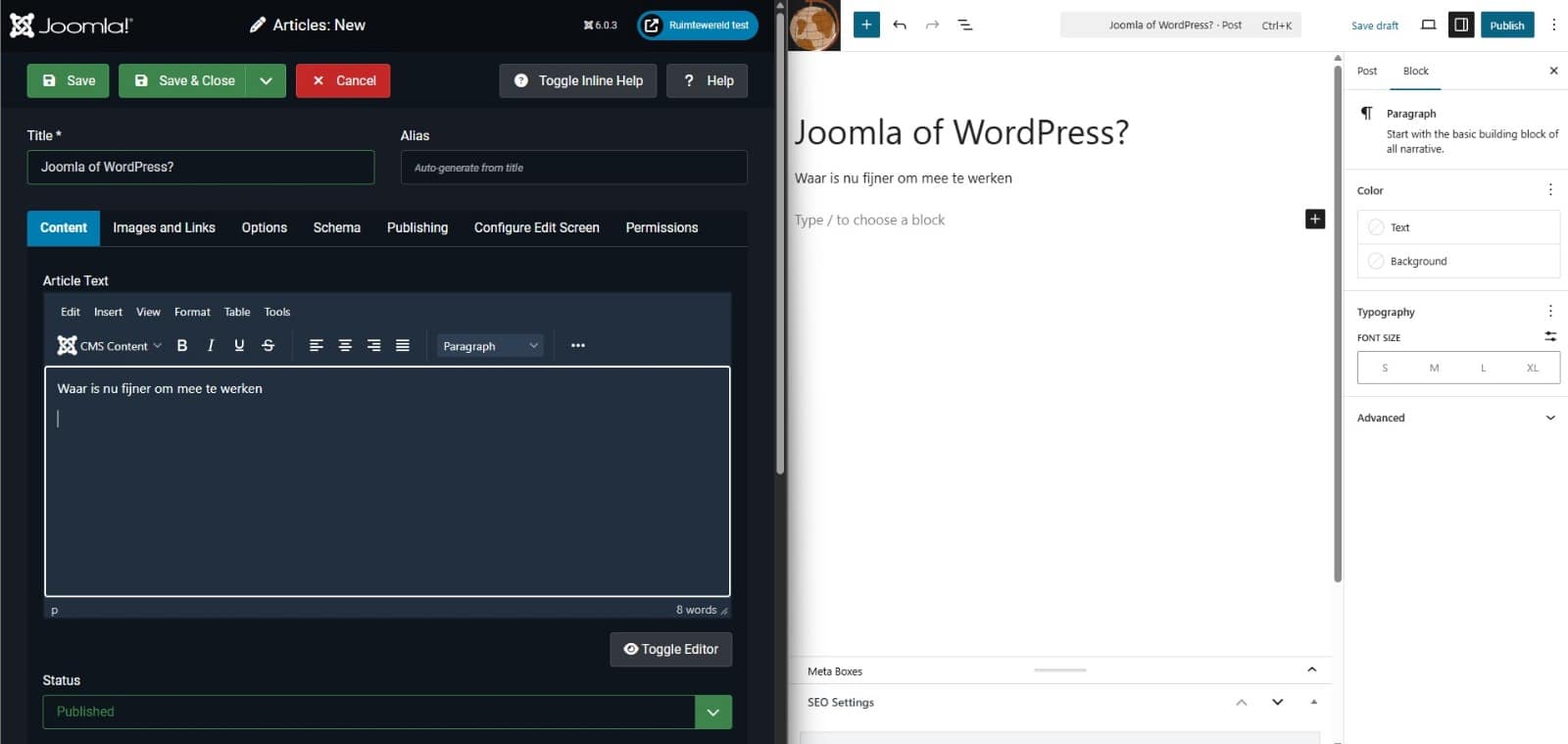Click Save draft in WordPress
The height and width of the screenshot is (744, 1568).
1375,25
